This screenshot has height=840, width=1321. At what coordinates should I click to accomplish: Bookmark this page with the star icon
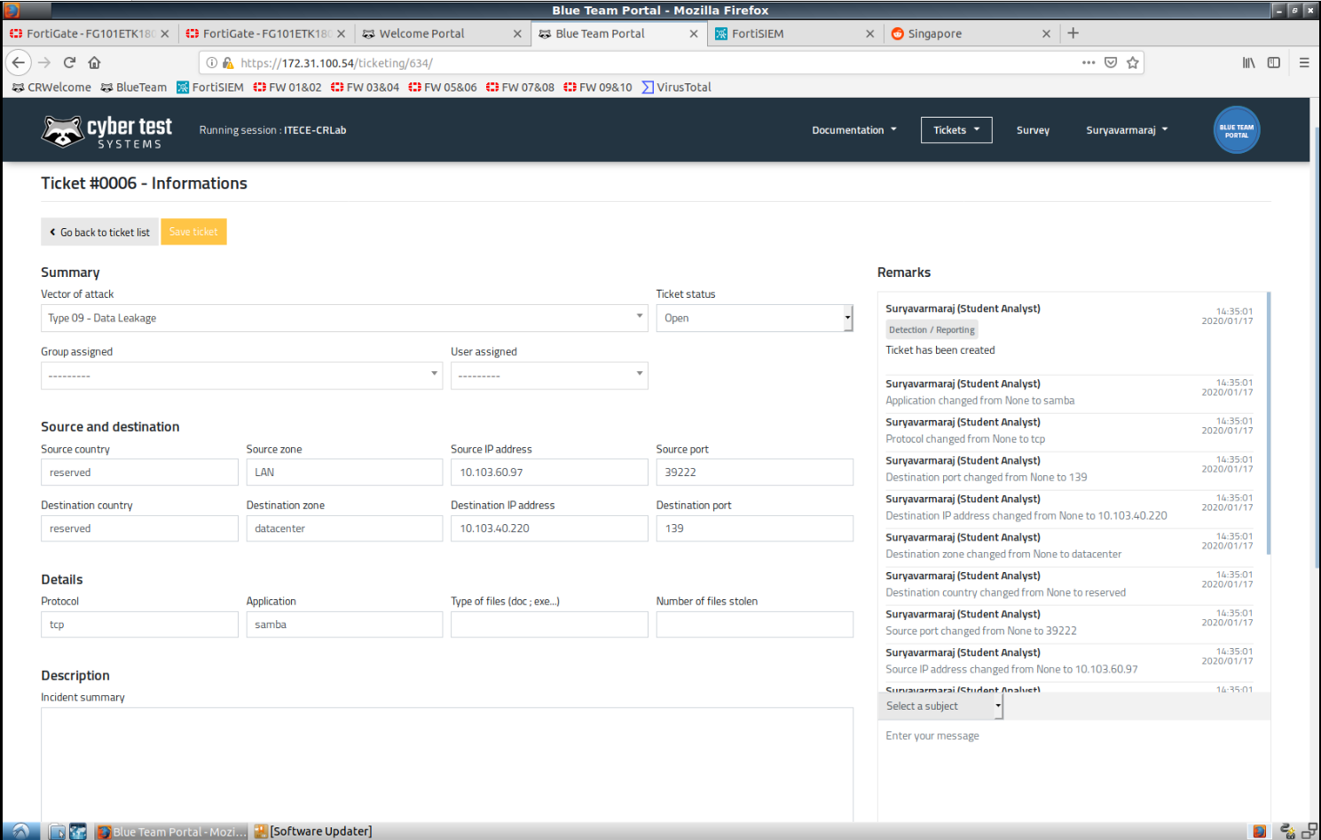pyautogui.click(x=1132, y=62)
